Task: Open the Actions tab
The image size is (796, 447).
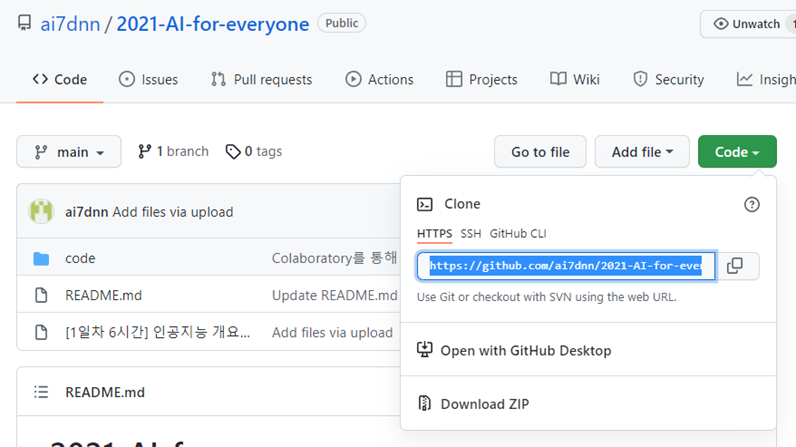Action: [379, 80]
